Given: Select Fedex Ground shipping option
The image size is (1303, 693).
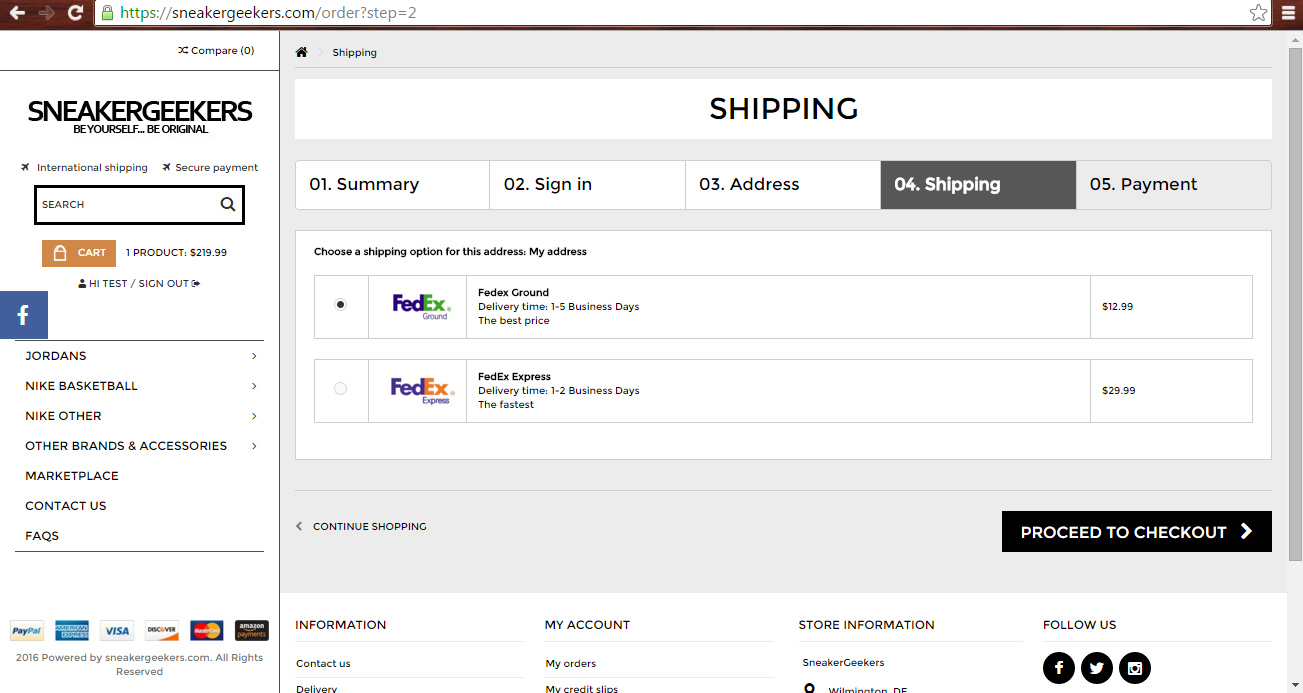Looking at the screenshot, I should coord(341,305).
